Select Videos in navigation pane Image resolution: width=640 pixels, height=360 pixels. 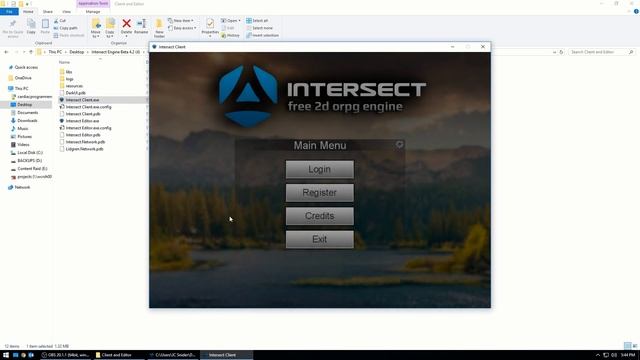pos(23,144)
